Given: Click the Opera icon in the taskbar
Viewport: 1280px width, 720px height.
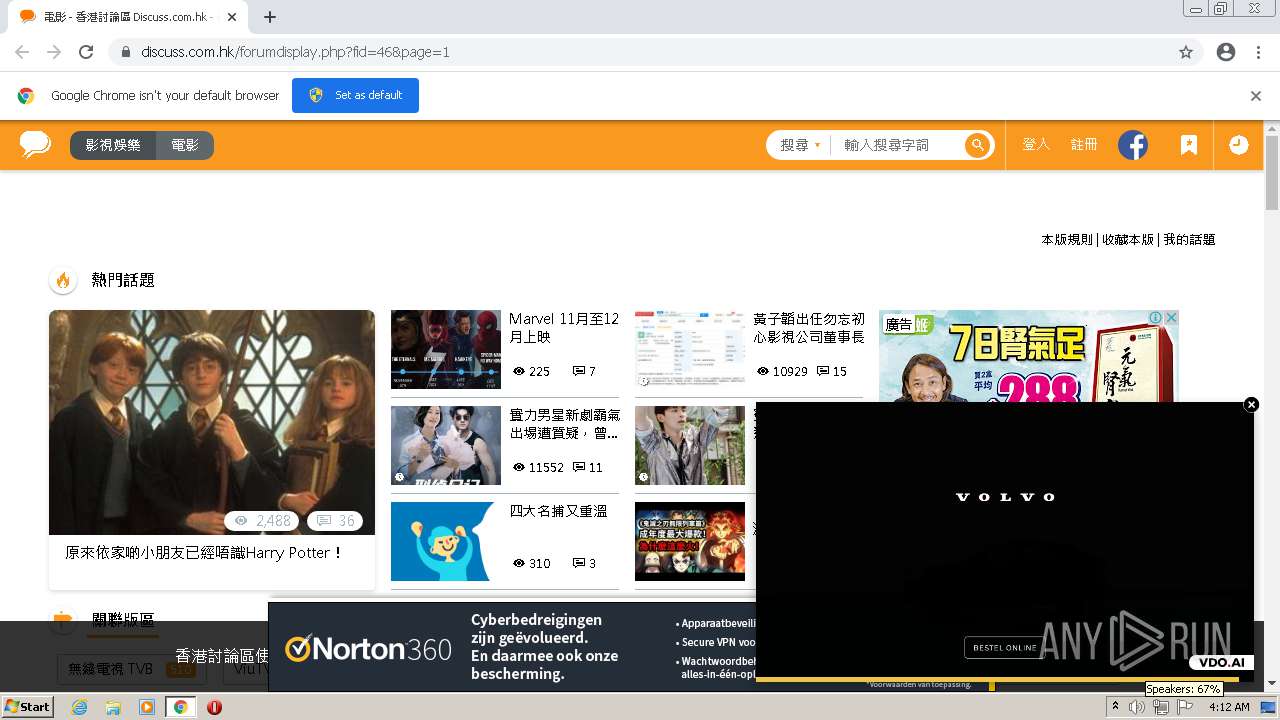Looking at the screenshot, I should coord(214,707).
